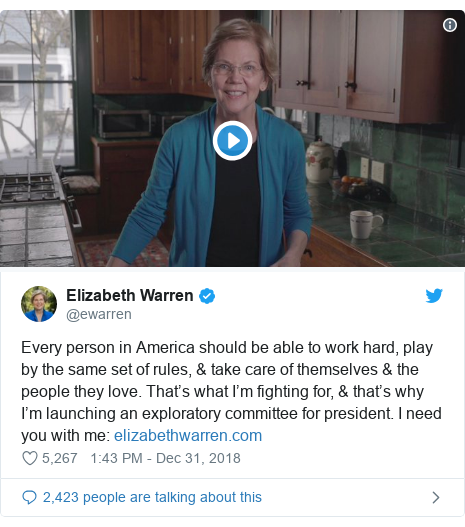Click the Twitter bird logo
Screen dimensions: 465x527
click(x=434, y=295)
